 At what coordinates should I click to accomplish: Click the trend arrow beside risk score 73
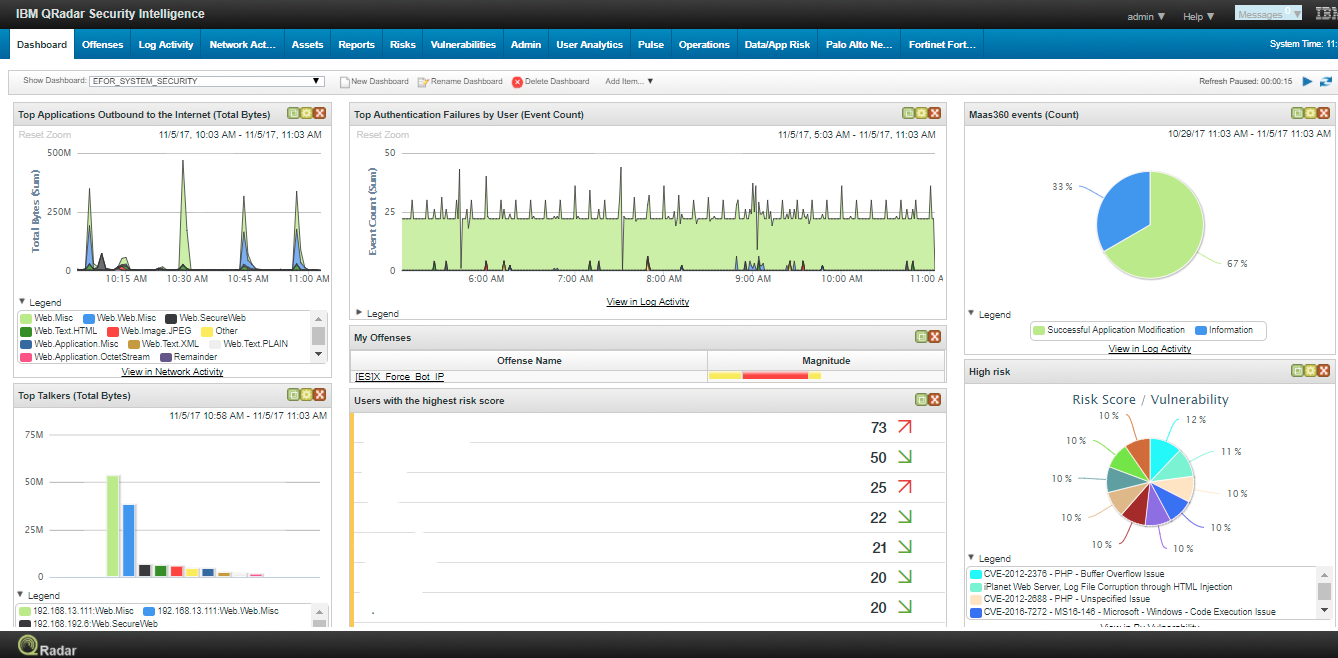coord(905,427)
